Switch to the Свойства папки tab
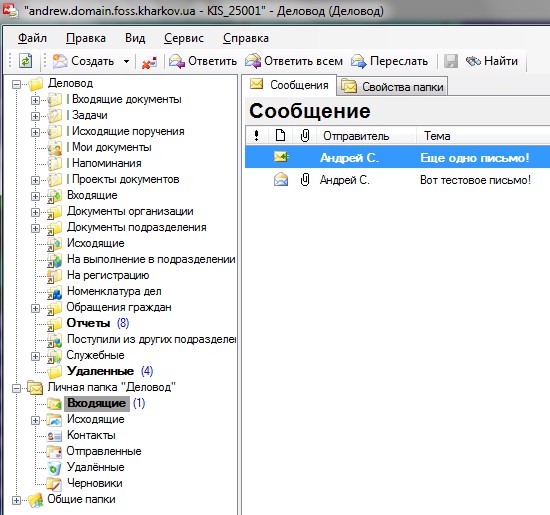 tap(392, 86)
